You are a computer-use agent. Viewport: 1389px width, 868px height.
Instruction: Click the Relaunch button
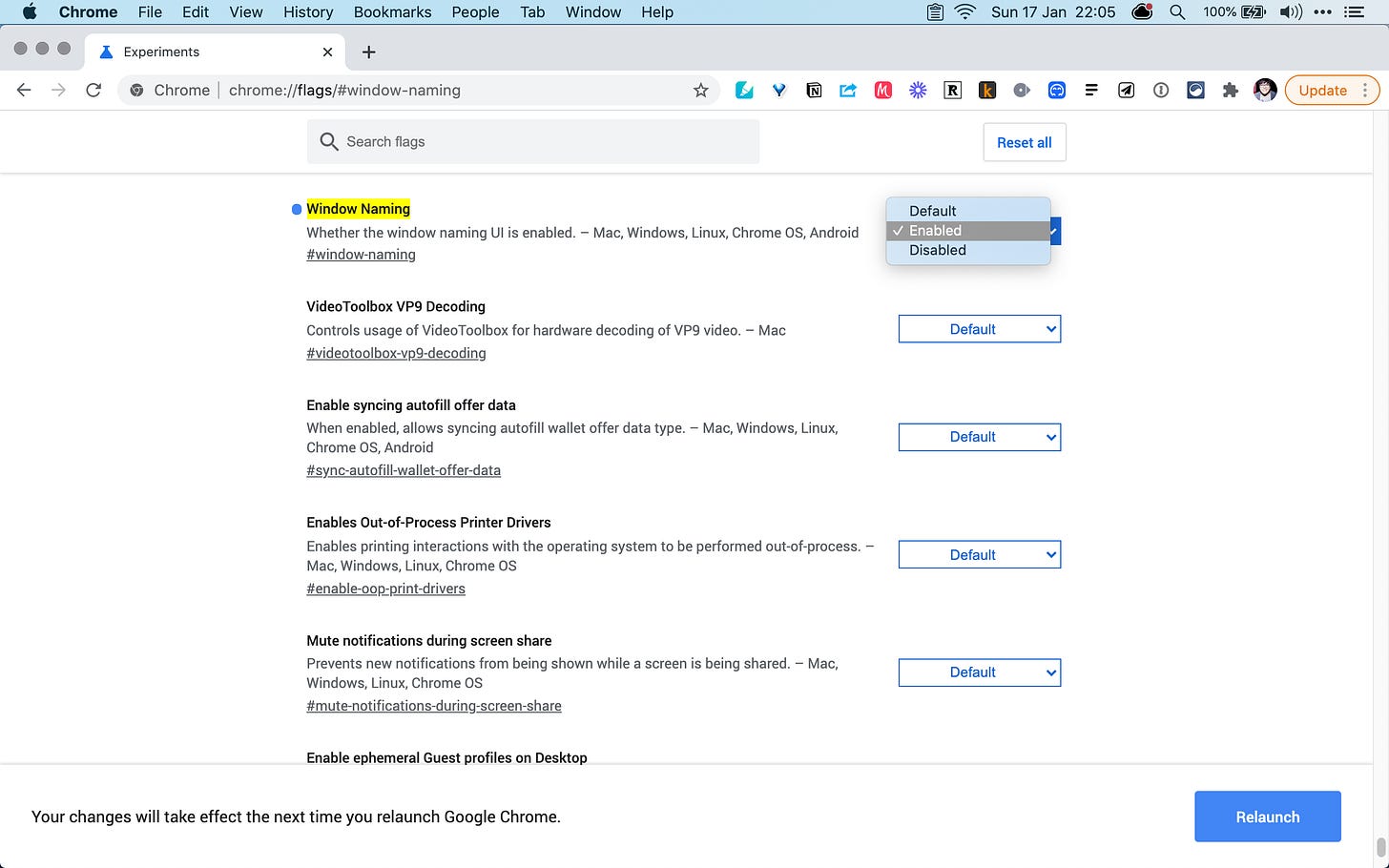click(x=1268, y=816)
